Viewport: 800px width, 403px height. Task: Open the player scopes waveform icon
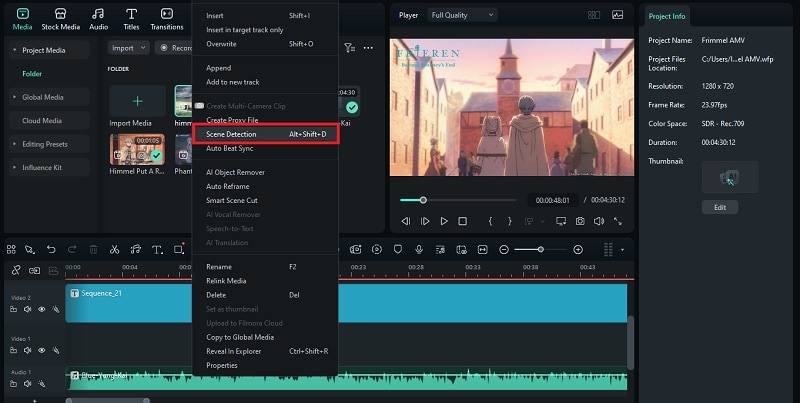pos(617,15)
